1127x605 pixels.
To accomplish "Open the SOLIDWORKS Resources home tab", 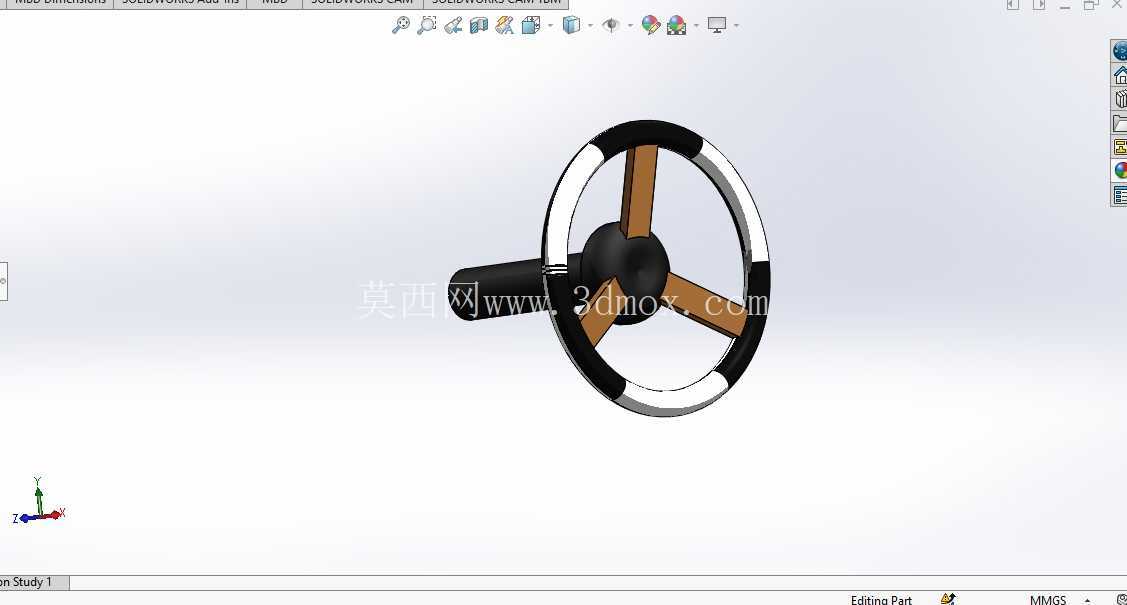I will point(1119,75).
